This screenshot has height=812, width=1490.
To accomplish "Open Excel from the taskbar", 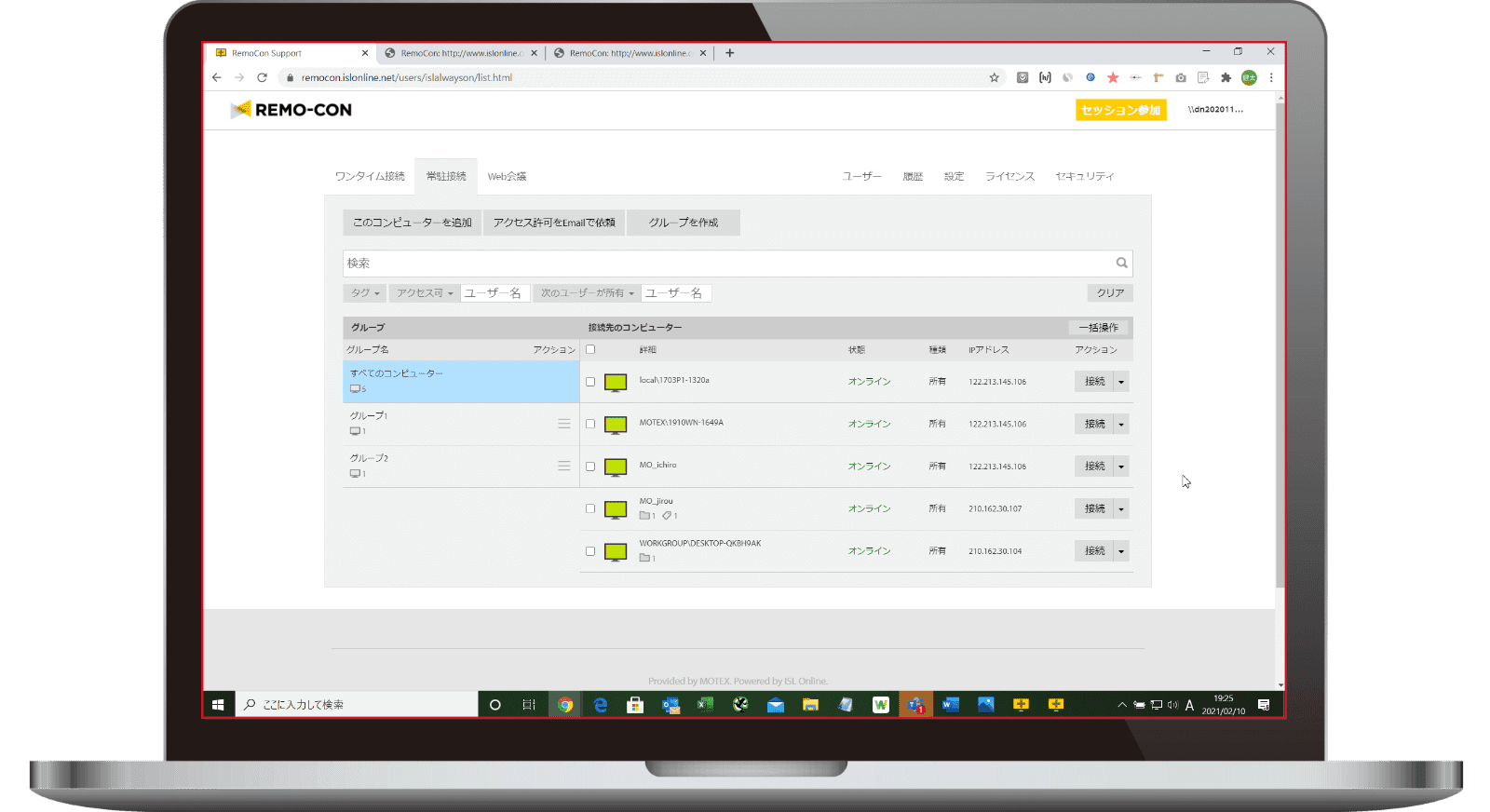I will click(705, 705).
